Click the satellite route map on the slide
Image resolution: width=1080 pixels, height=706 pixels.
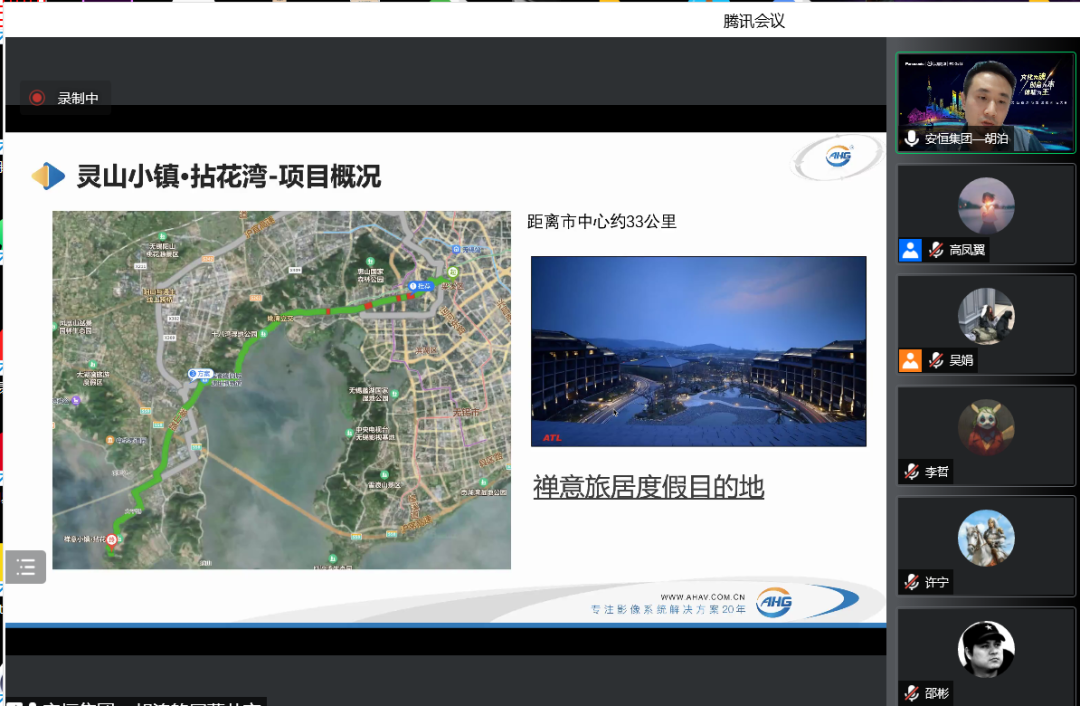point(282,390)
